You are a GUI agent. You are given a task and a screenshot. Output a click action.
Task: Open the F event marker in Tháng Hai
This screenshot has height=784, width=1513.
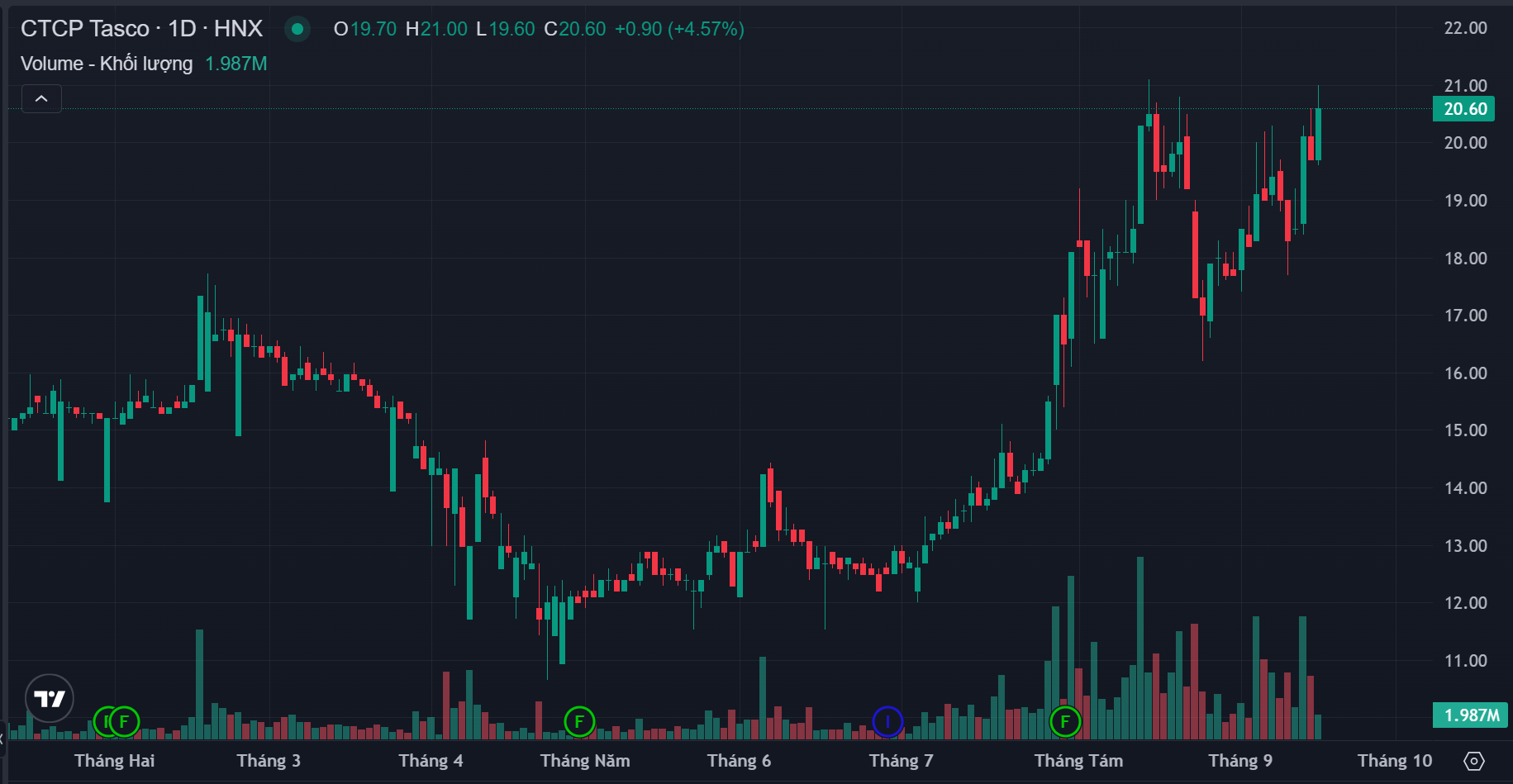[124, 721]
